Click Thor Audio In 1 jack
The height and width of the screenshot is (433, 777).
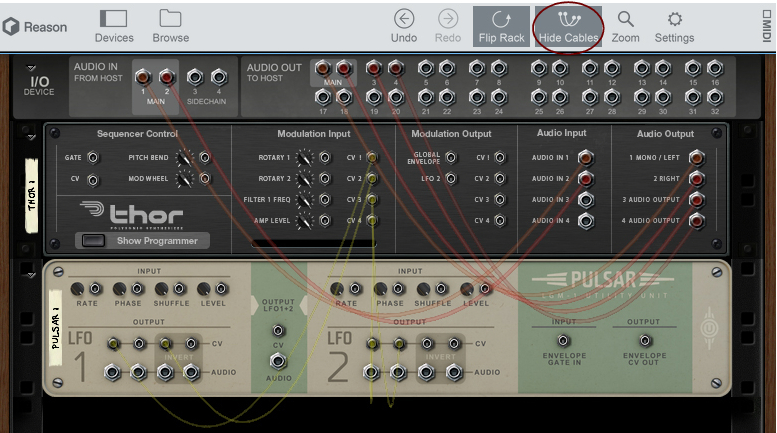(x=585, y=158)
